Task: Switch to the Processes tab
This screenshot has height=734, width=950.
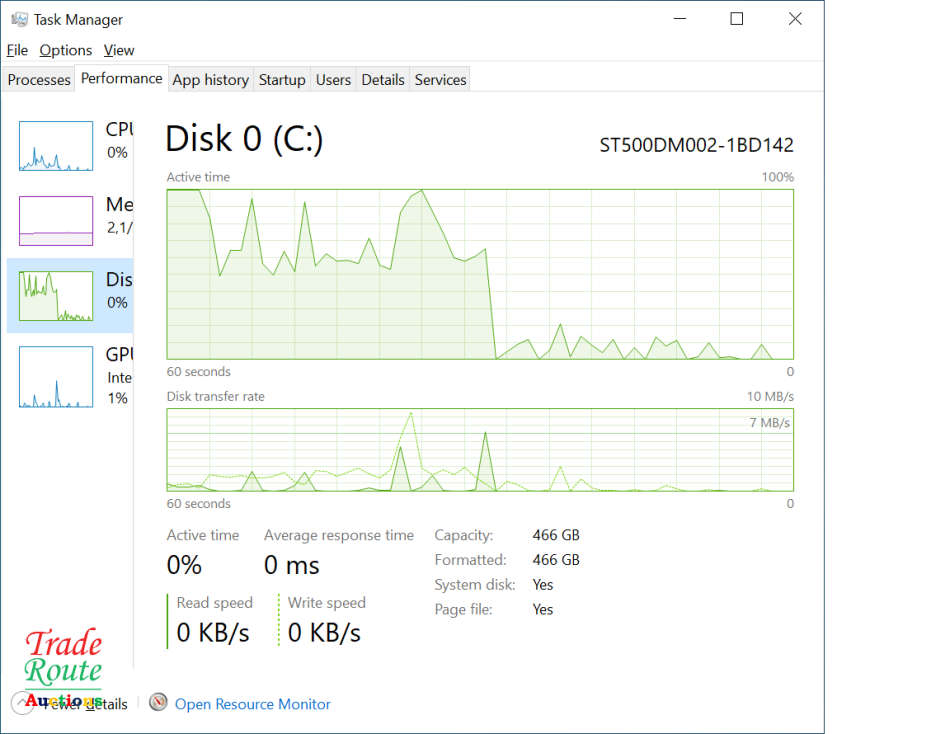Action: [x=39, y=80]
